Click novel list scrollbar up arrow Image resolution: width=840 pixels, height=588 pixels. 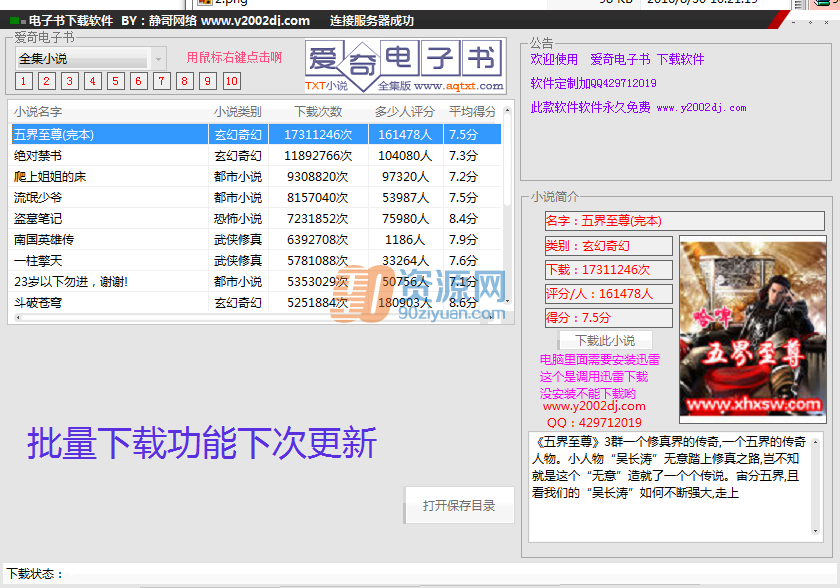(x=507, y=110)
